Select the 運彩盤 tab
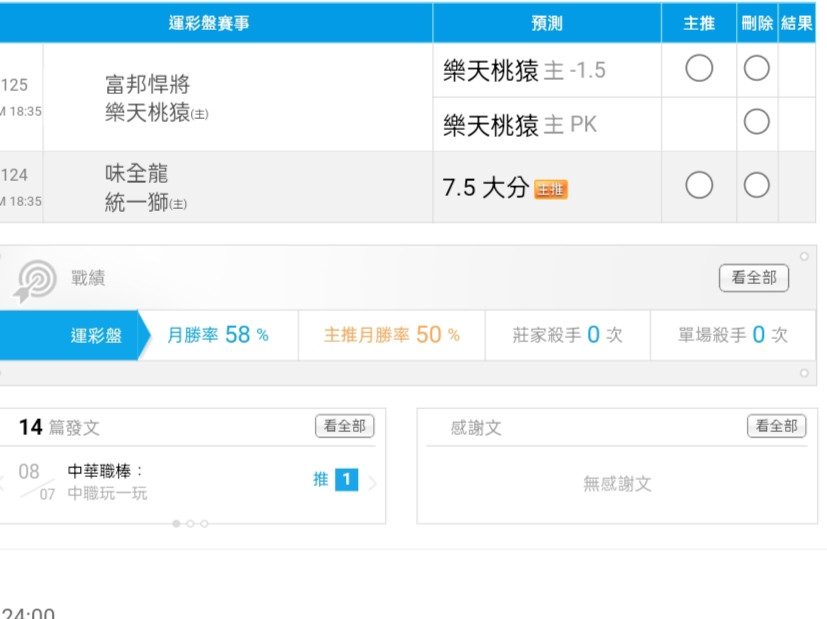827x619 pixels. click(x=75, y=335)
